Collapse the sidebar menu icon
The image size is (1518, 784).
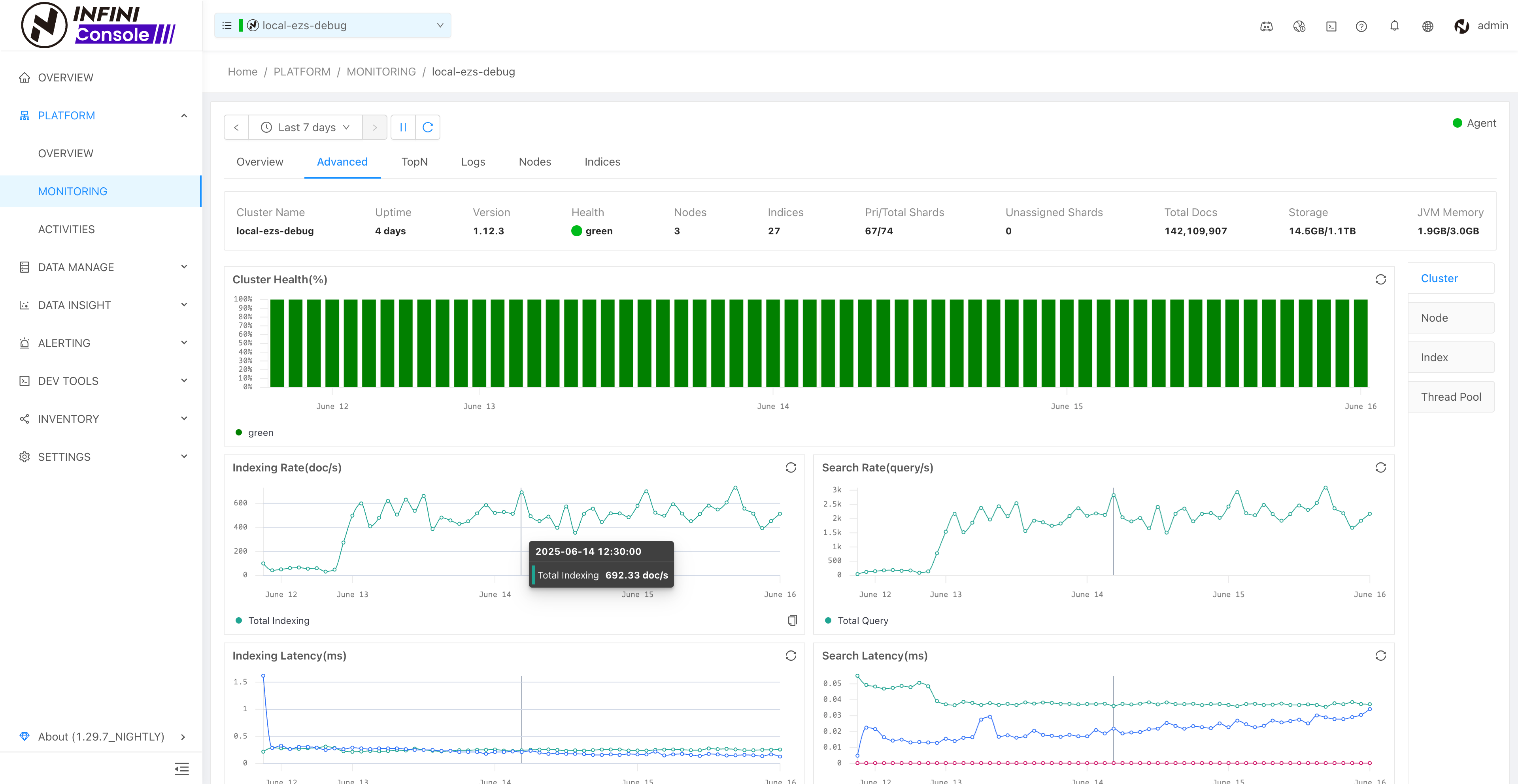[x=181, y=769]
